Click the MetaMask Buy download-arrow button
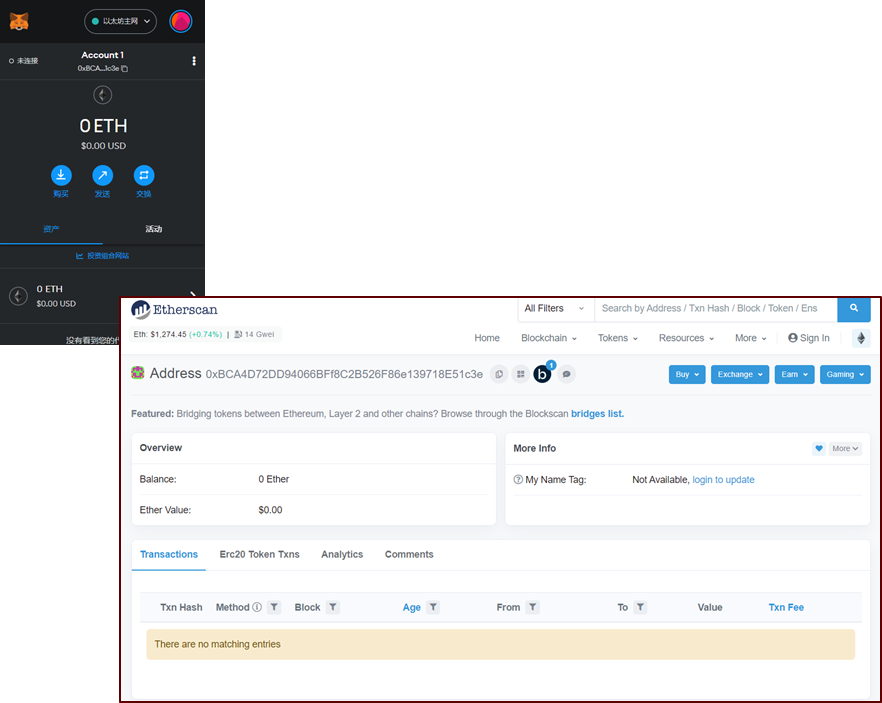 (61, 175)
